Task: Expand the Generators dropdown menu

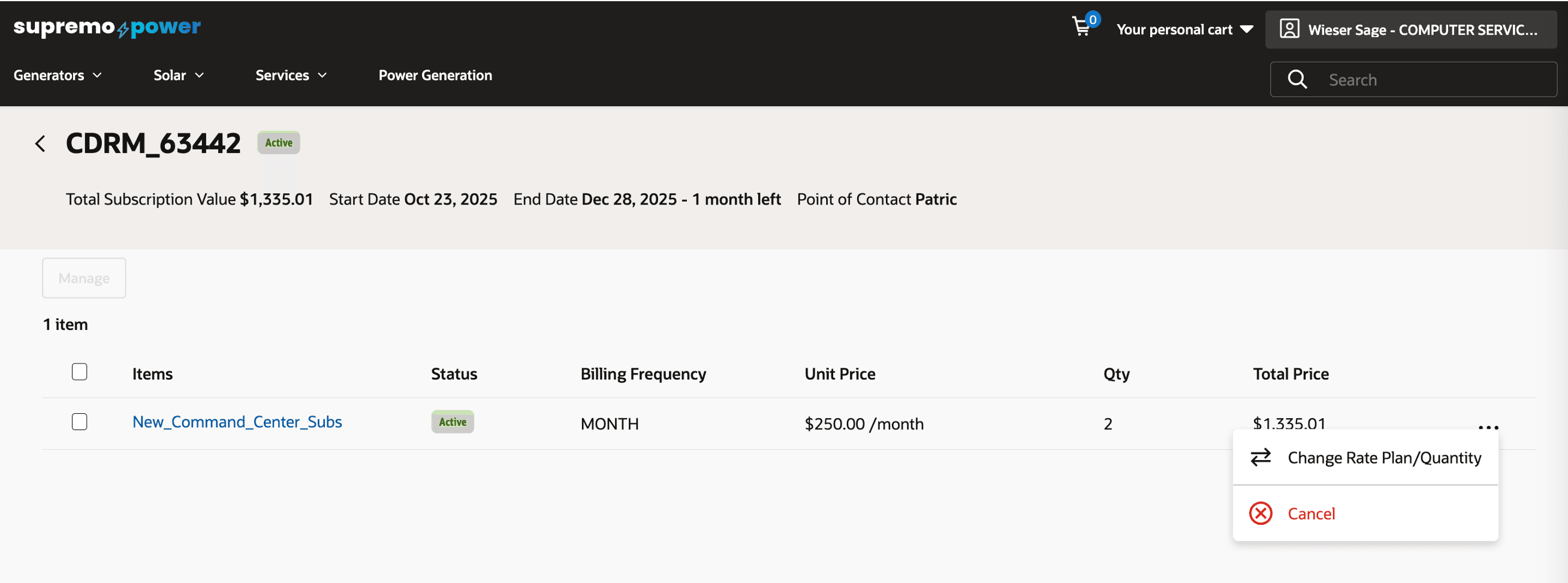Action: (57, 75)
